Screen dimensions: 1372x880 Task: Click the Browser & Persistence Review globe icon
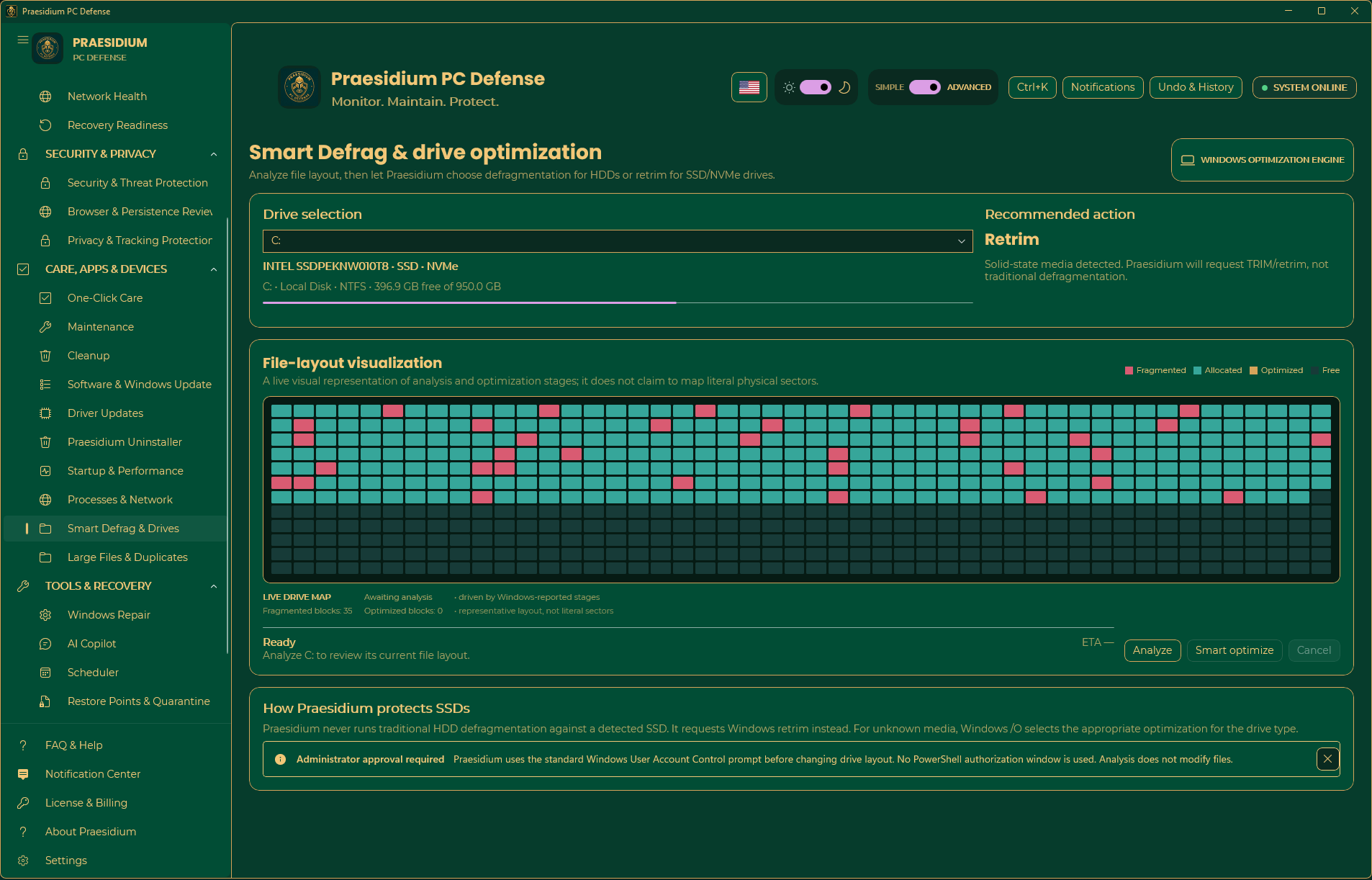point(45,212)
